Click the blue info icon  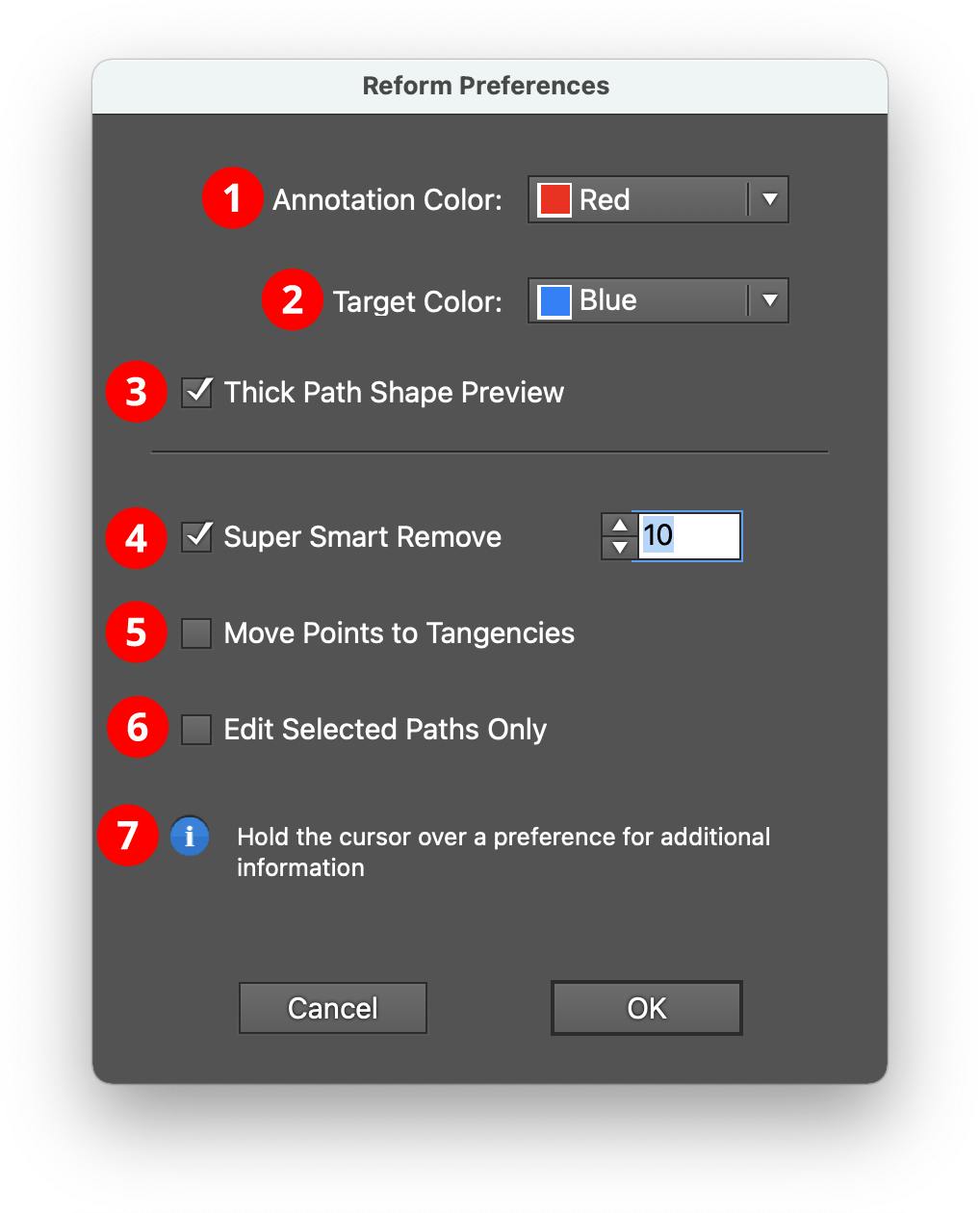[190, 837]
